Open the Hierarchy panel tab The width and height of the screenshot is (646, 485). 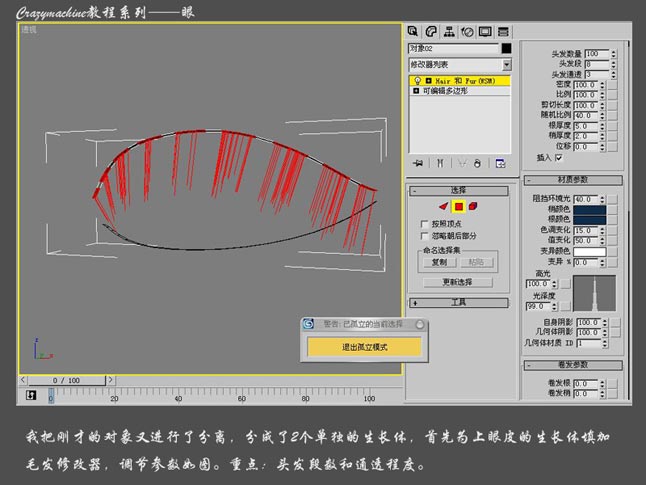[x=449, y=32]
